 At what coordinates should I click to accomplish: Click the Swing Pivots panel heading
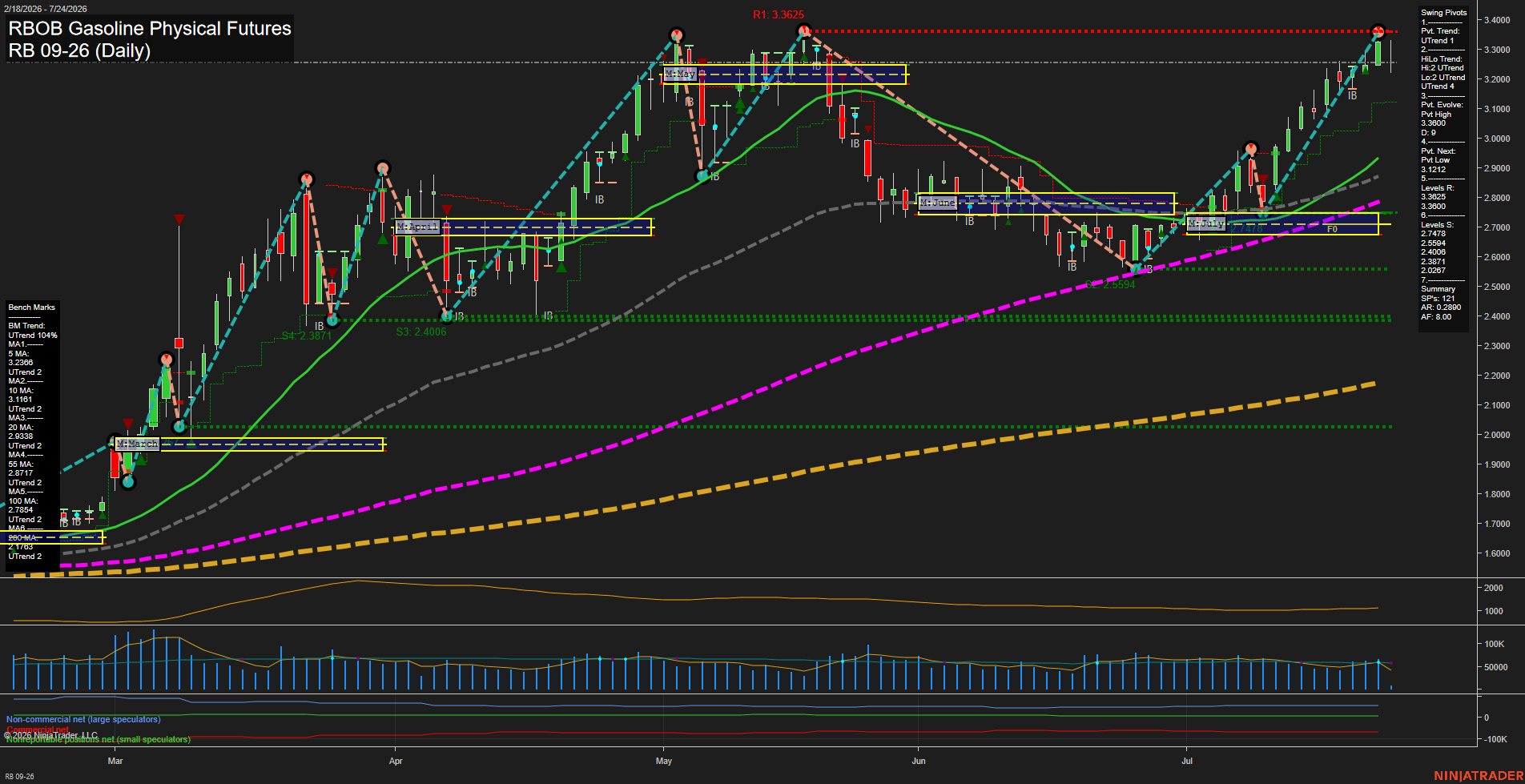1444,13
